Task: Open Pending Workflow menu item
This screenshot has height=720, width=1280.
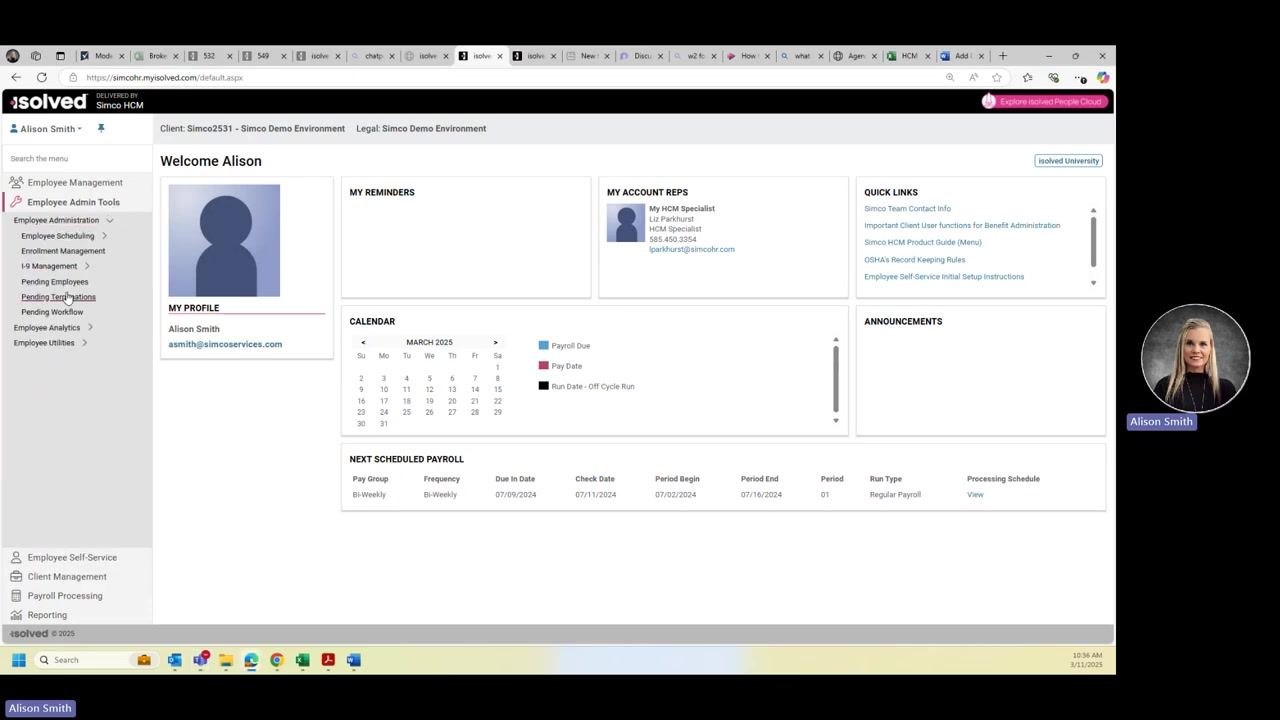Action: [x=52, y=312]
